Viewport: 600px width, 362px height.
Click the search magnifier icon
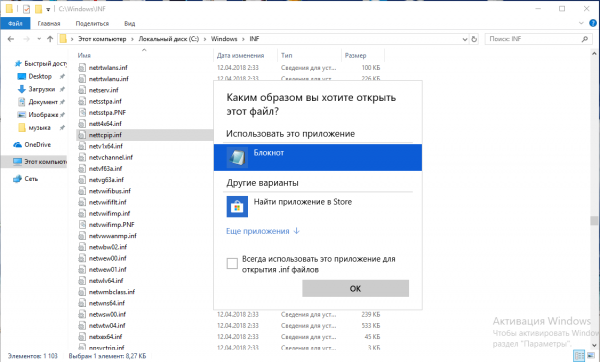point(584,39)
